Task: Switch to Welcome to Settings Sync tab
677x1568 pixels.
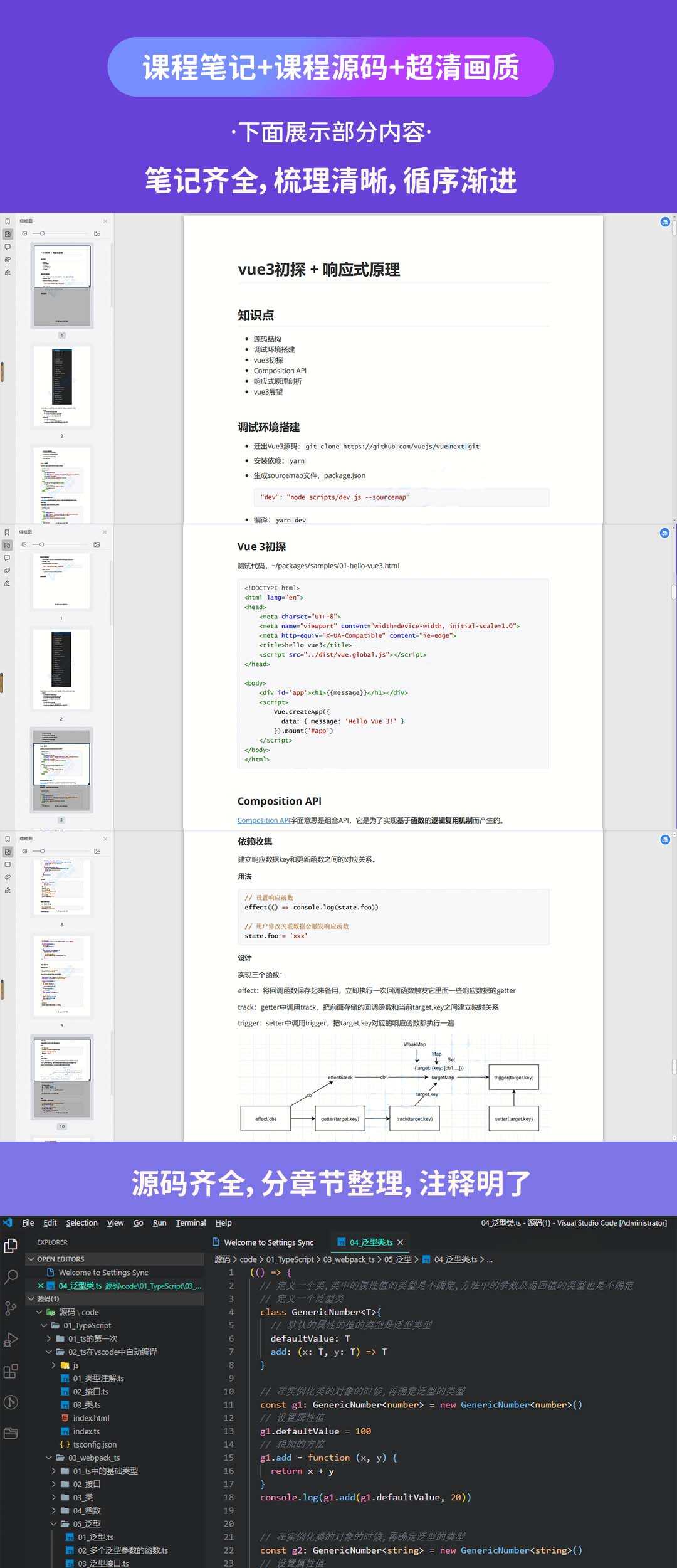Action: tap(263, 1242)
